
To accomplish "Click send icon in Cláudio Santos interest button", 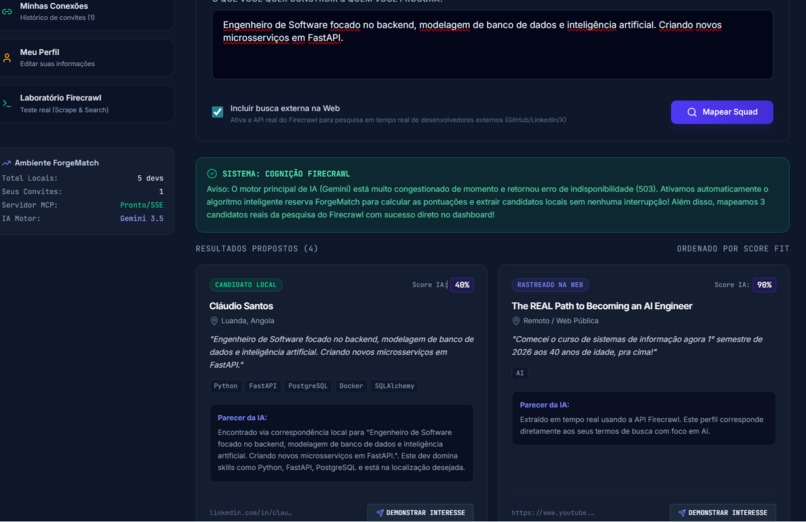I will tap(380, 513).
